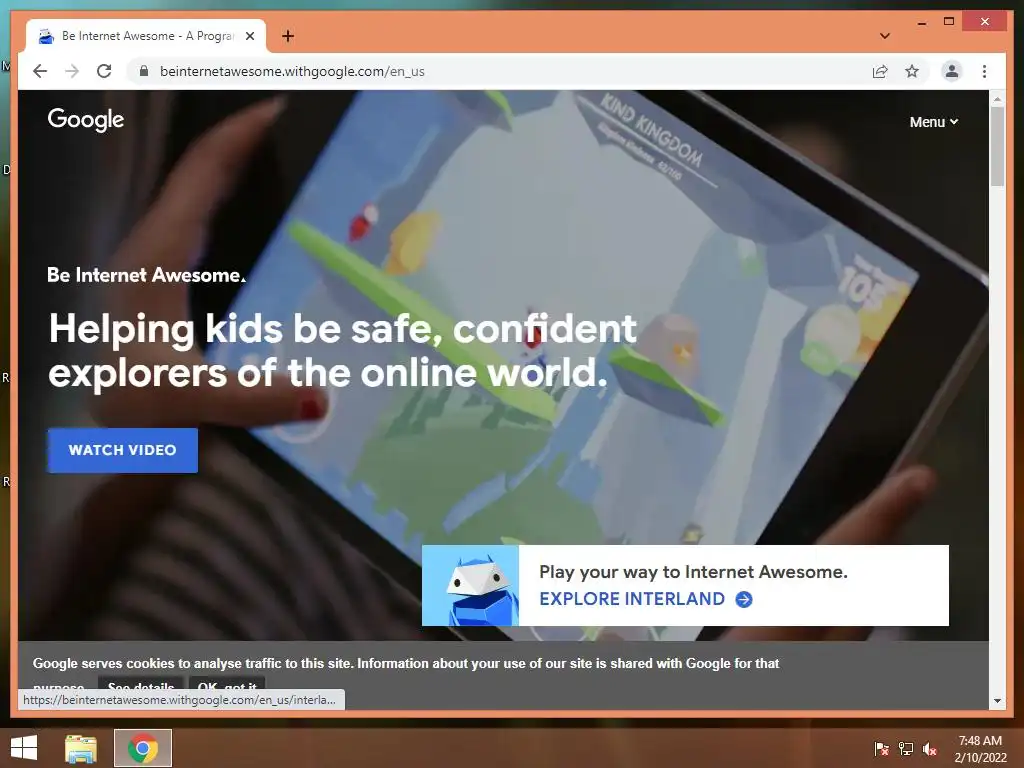
Task: Open the Chrome profile avatar
Action: [952, 71]
